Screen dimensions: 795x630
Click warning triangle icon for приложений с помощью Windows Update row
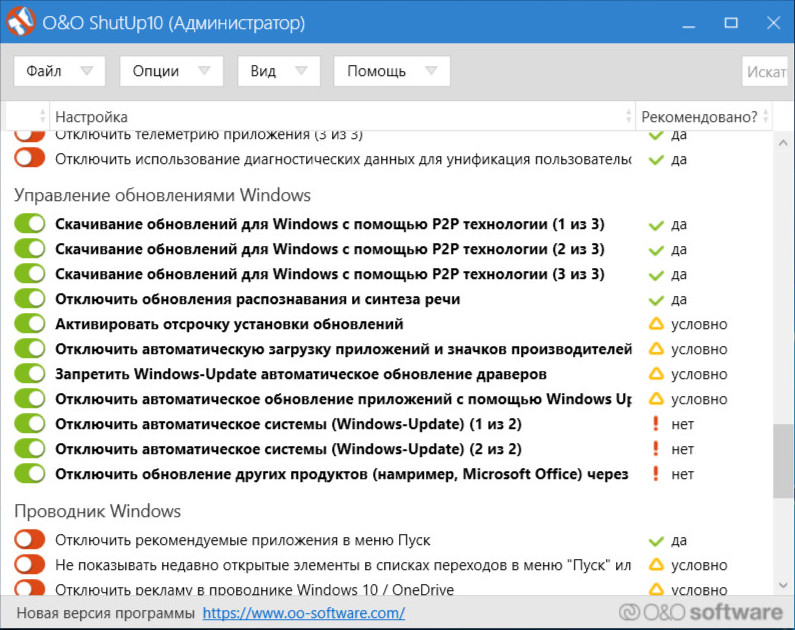656,399
